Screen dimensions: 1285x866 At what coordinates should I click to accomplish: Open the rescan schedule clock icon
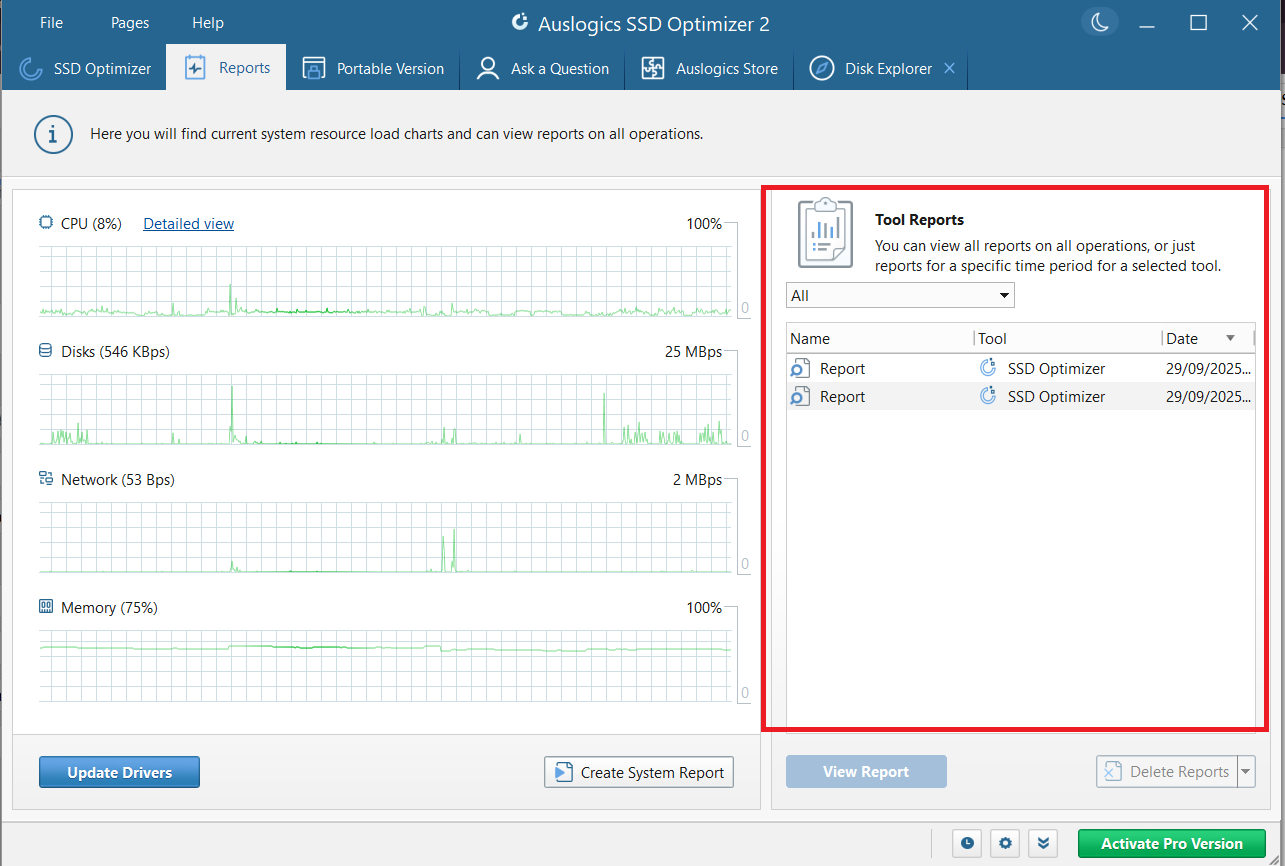(966, 843)
